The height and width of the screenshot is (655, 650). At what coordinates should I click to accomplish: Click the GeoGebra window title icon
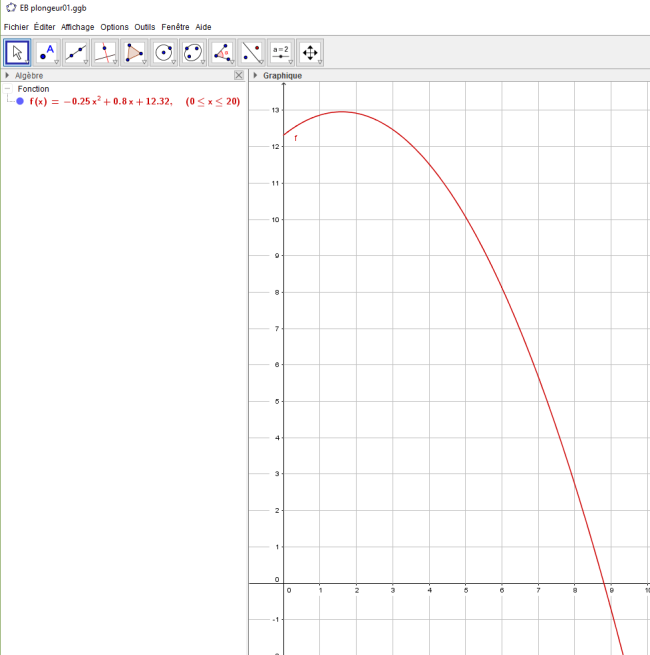(x=11, y=8)
